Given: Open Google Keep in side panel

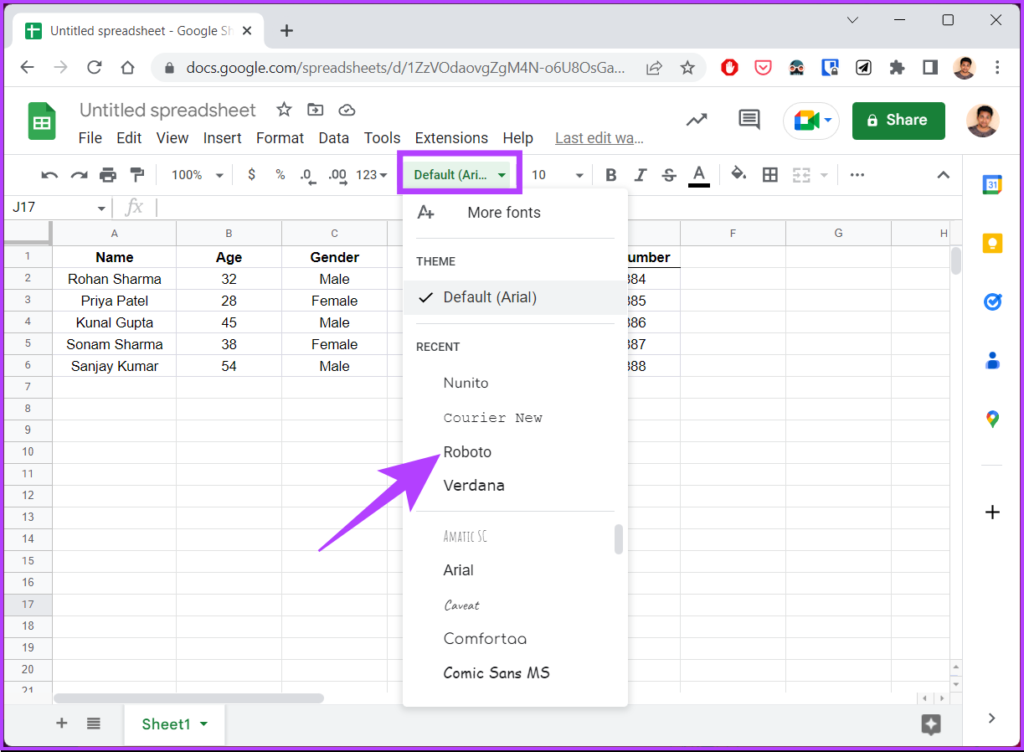Looking at the screenshot, I should pyautogui.click(x=992, y=244).
